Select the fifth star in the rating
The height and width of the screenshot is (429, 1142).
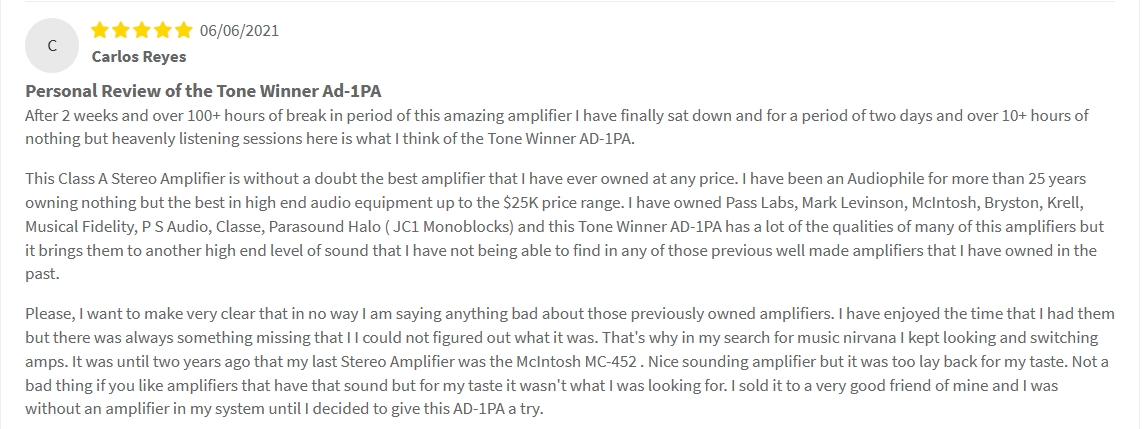coord(184,30)
